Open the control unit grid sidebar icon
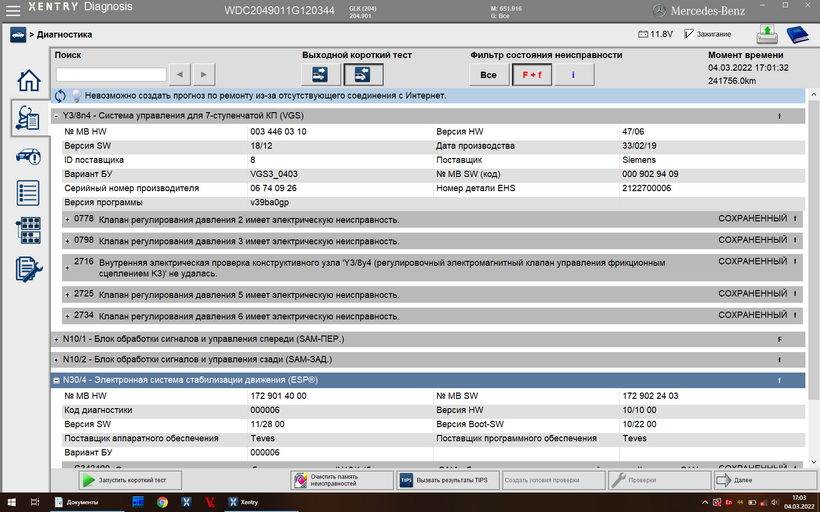This screenshot has height=512, width=820. tap(29, 231)
